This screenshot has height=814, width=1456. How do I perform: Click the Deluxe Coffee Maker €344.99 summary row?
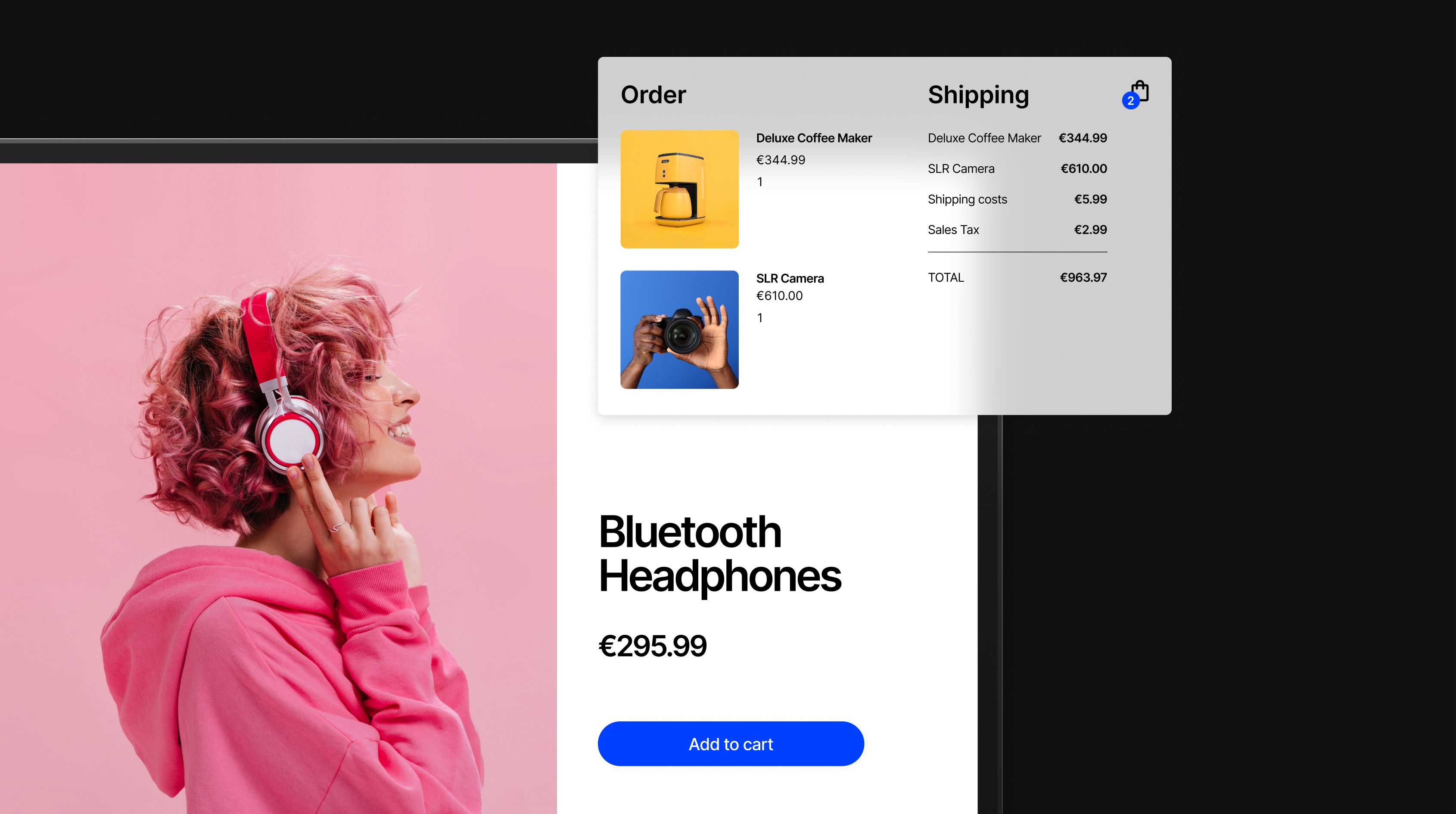pyautogui.click(x=1017, y=138)
